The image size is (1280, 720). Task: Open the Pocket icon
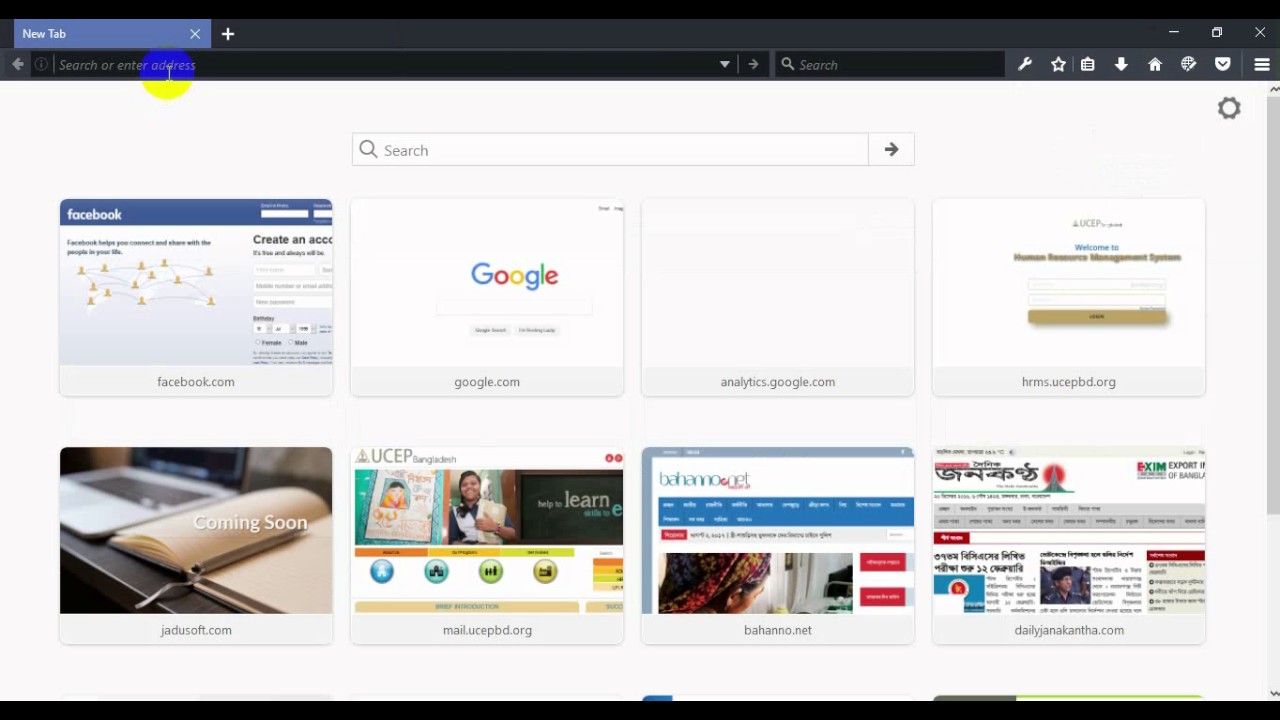coord(1222,64)
